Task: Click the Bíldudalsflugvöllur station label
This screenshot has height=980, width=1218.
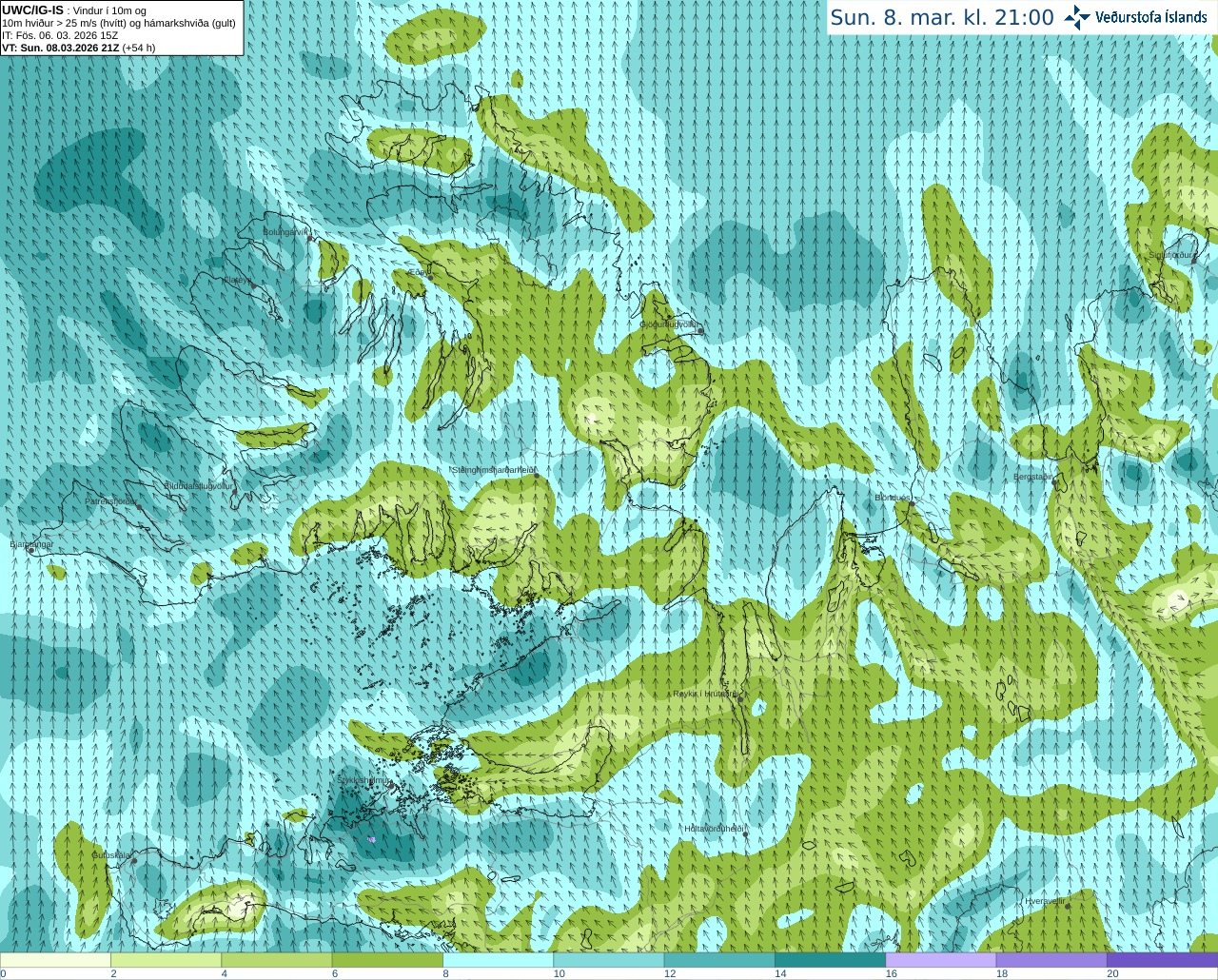Action: (x=198, y=485)
